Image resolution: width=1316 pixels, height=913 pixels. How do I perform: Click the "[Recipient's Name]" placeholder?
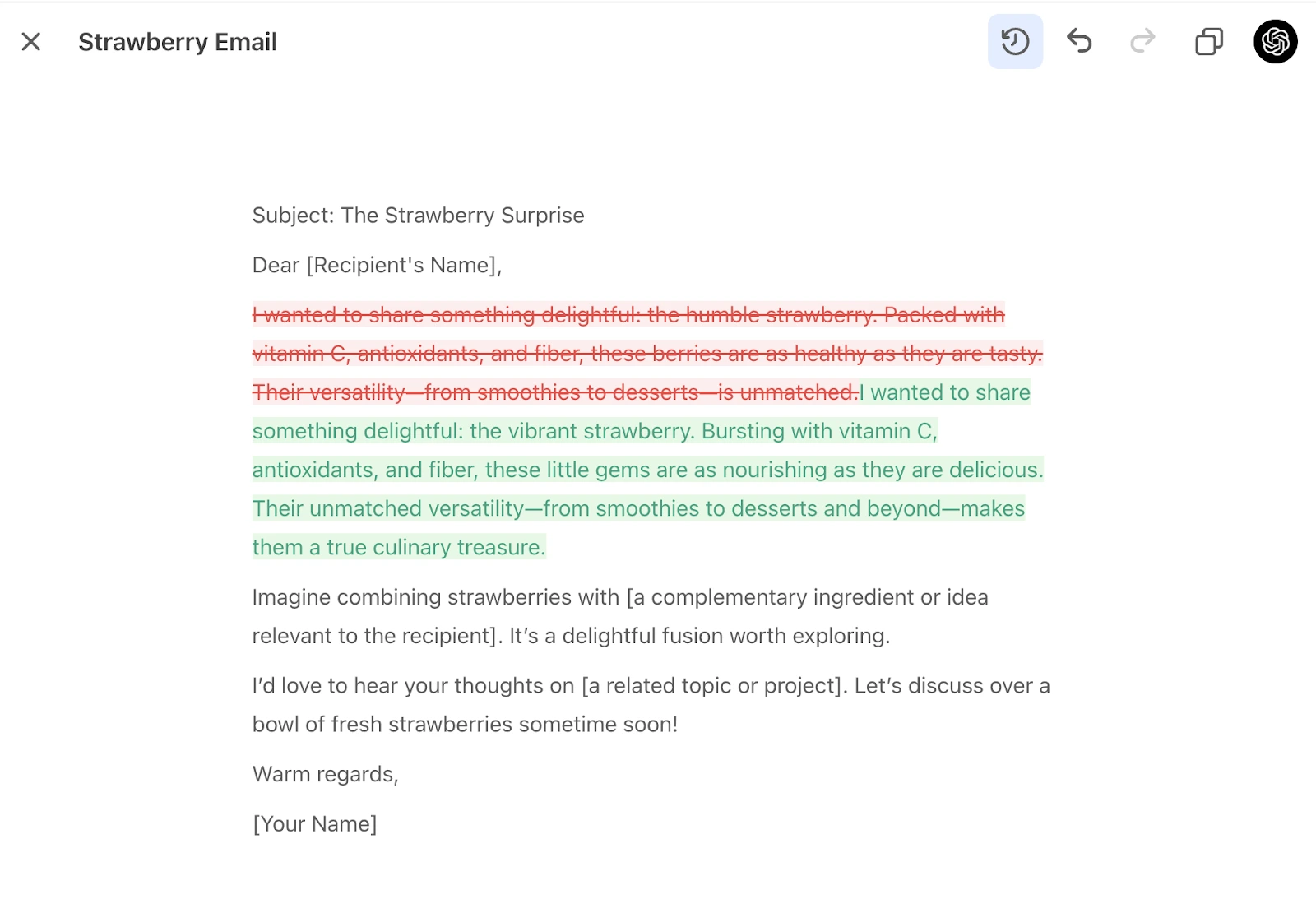pyautogui.click(x=403, y=266)
